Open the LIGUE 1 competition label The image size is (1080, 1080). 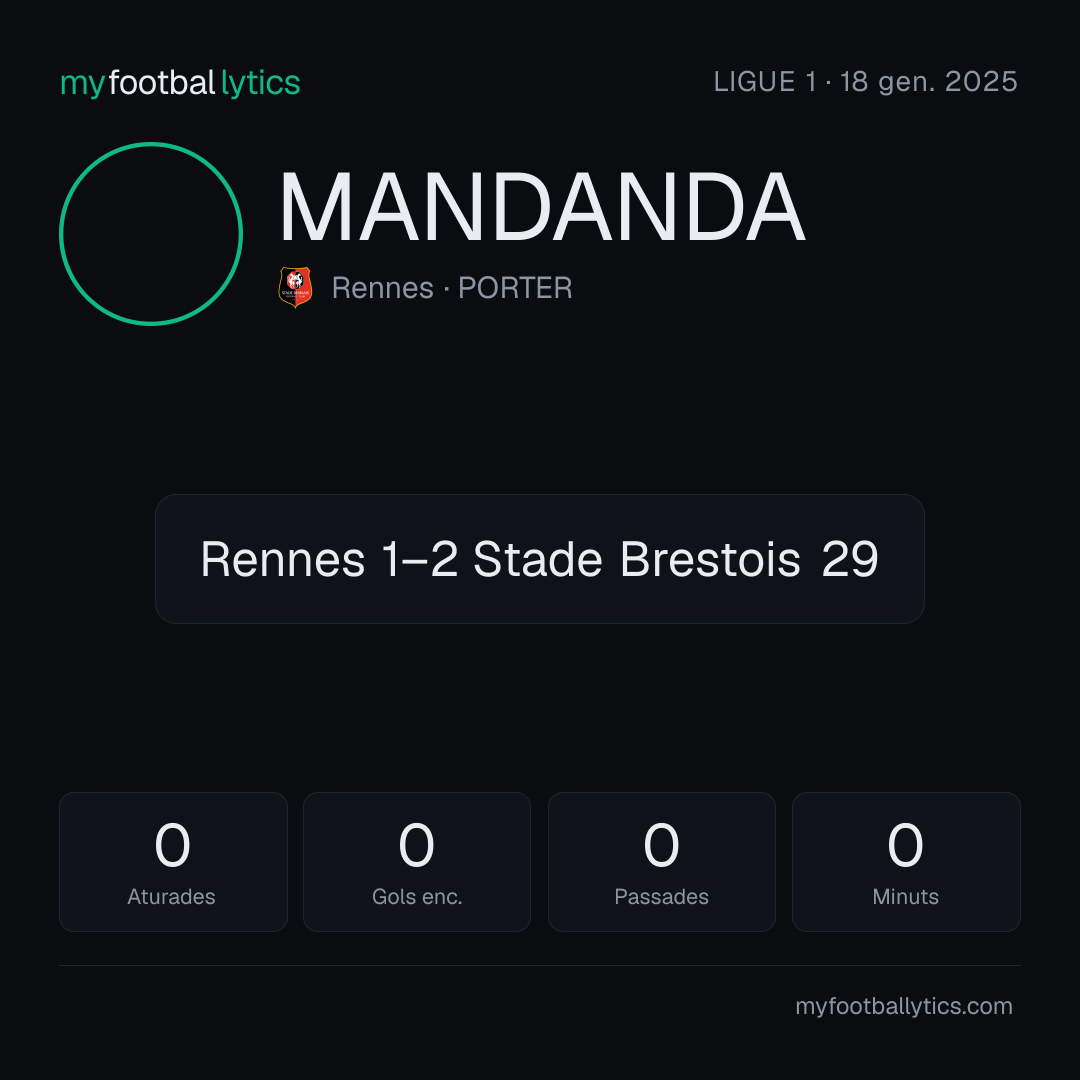click(x=765, y=82)
